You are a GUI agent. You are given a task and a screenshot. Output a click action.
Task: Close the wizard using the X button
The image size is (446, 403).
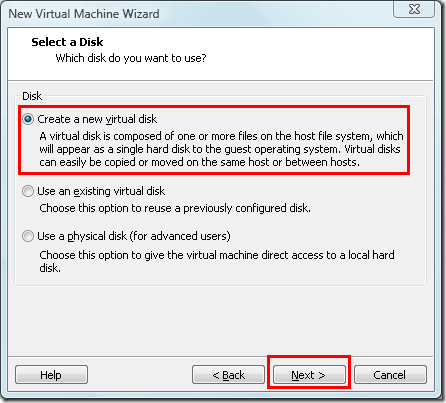point(414,9)
